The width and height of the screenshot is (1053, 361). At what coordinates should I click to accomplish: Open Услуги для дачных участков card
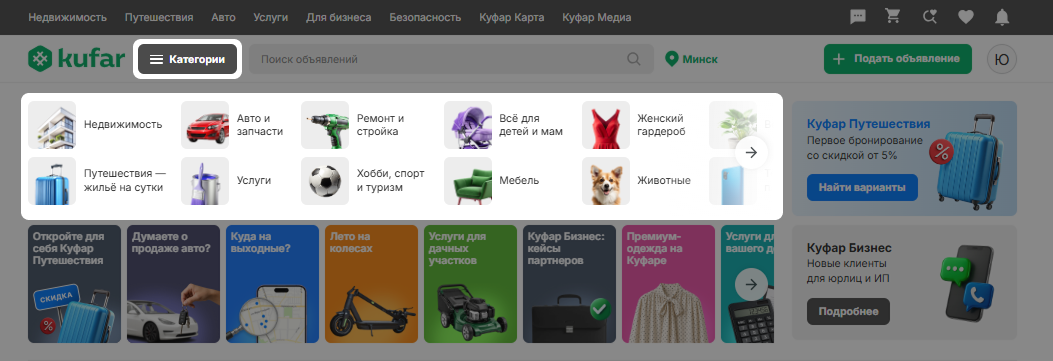tap(471, 284)
